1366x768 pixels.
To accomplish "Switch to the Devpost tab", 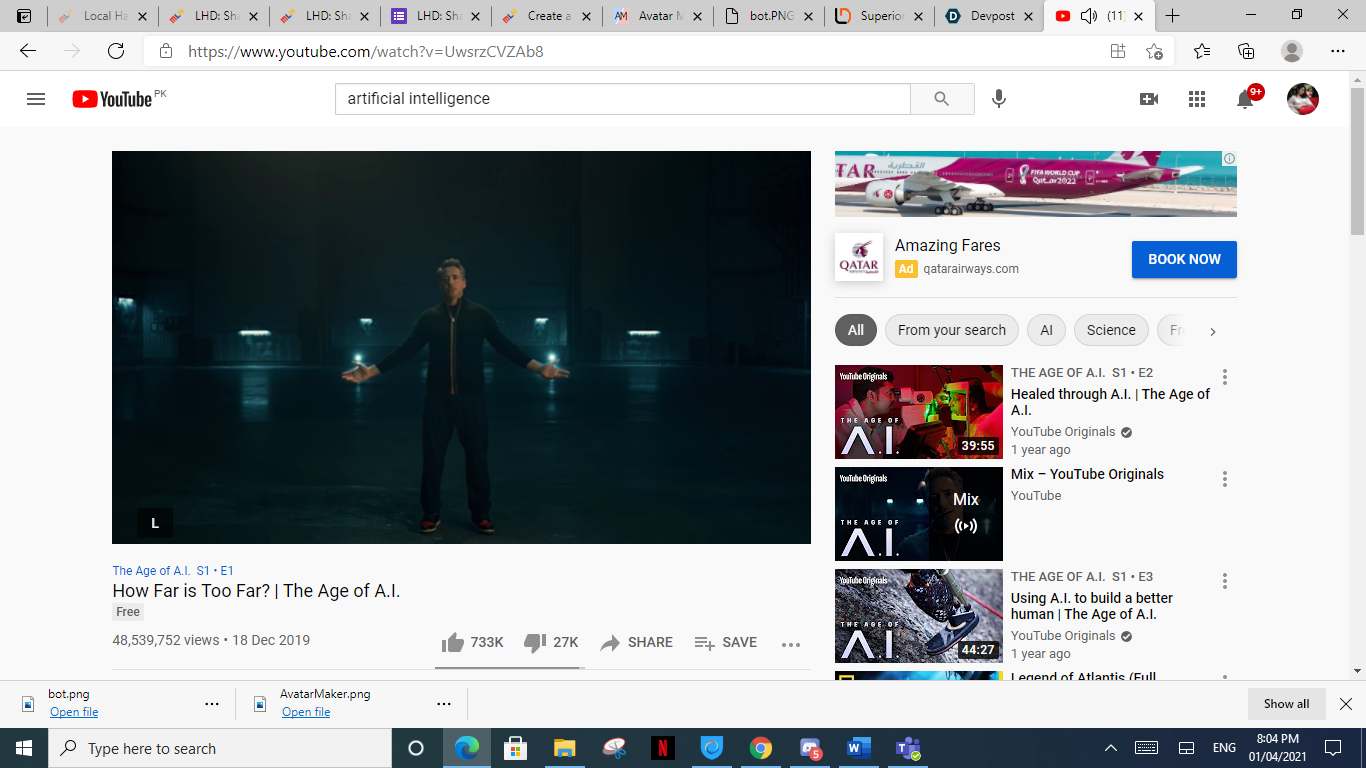I will coord(988,16).
